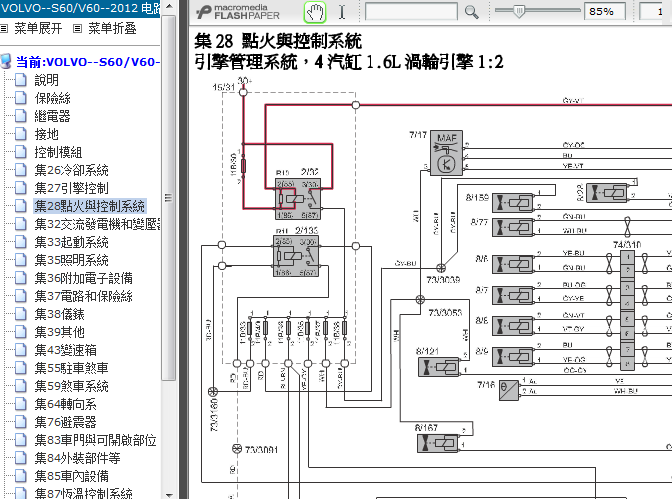Click the expand icon beside 菜单展开

(4, 29)
